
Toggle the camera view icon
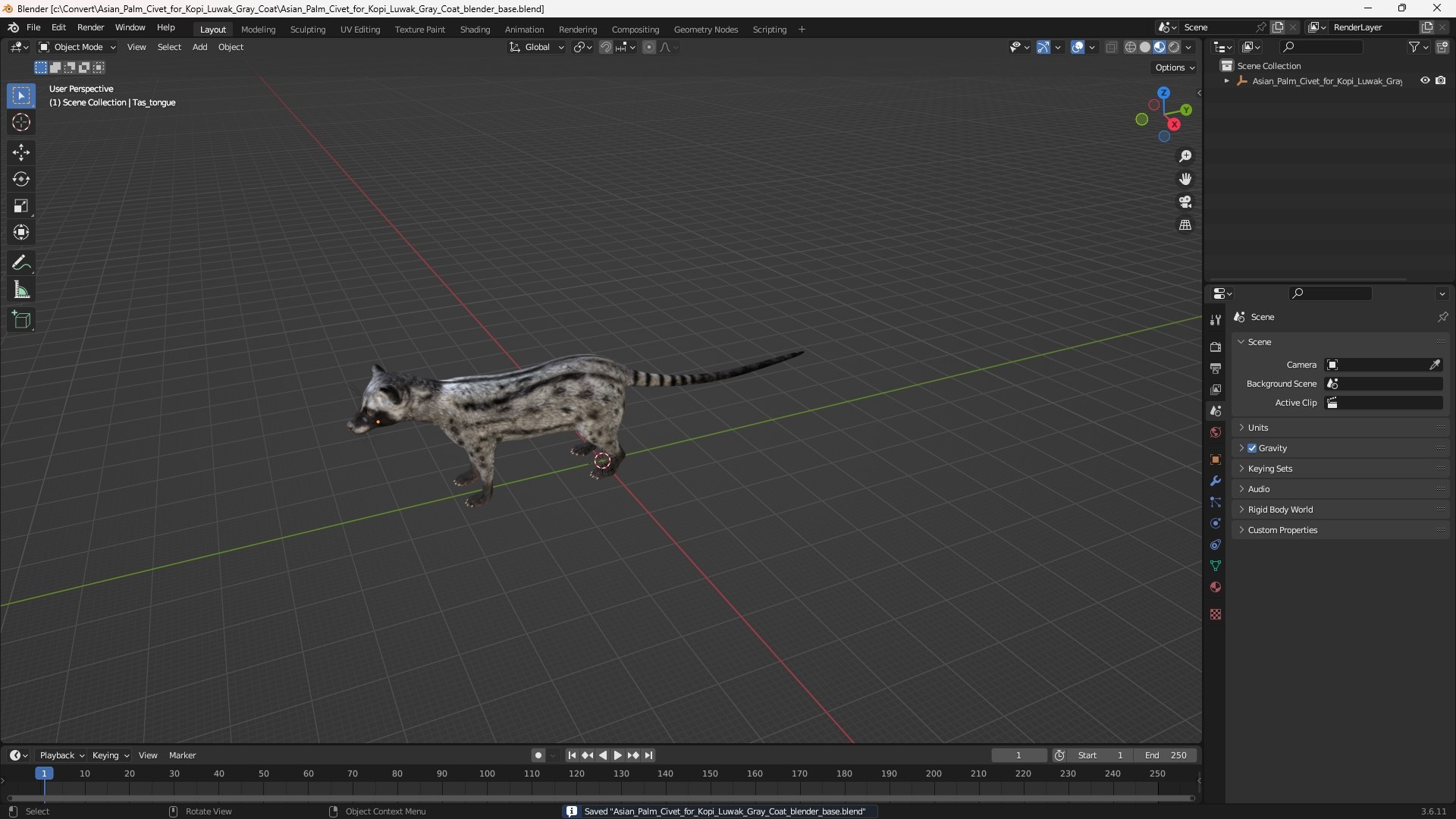1185,202
